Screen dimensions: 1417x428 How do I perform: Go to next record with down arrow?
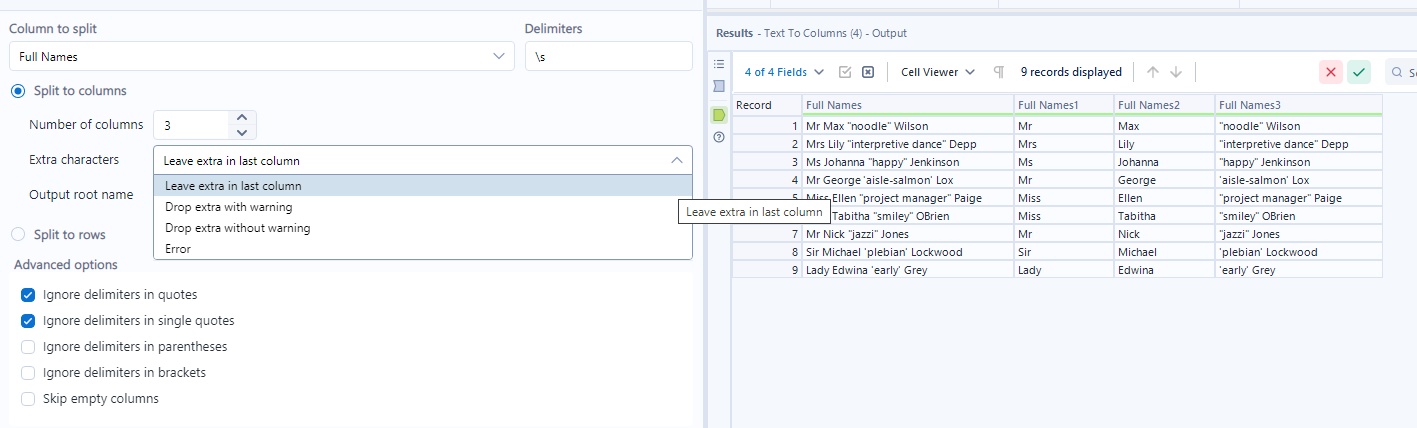pos(1176,72)
